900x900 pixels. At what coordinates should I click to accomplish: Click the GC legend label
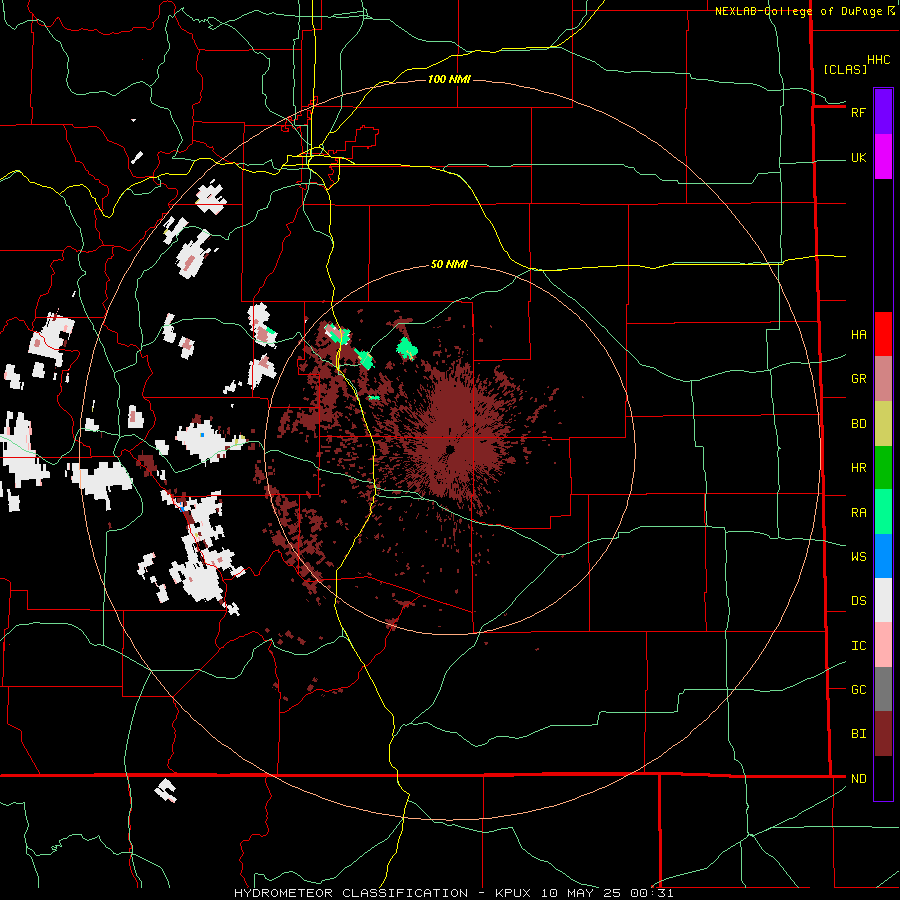tap(858, 689)
